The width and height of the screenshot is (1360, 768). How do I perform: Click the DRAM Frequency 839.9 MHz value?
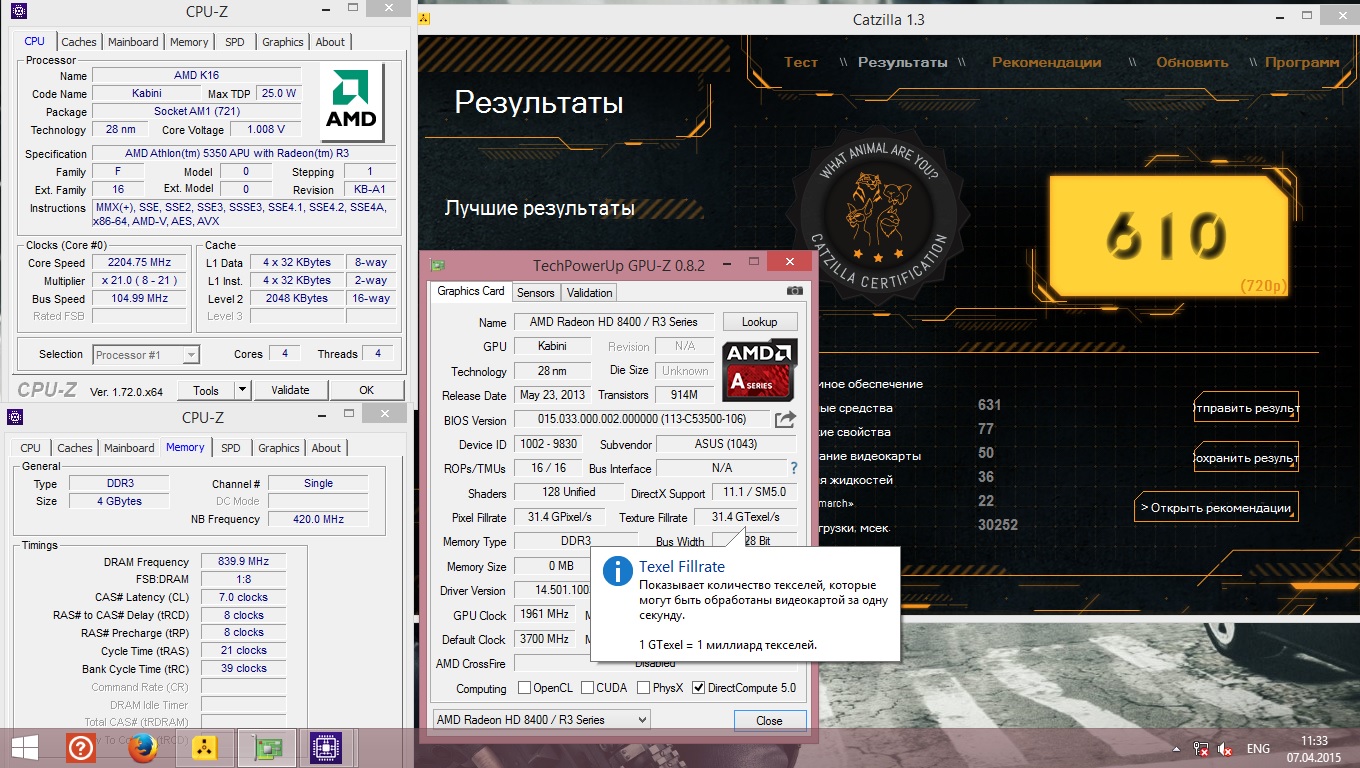click(x=243, y=562)
